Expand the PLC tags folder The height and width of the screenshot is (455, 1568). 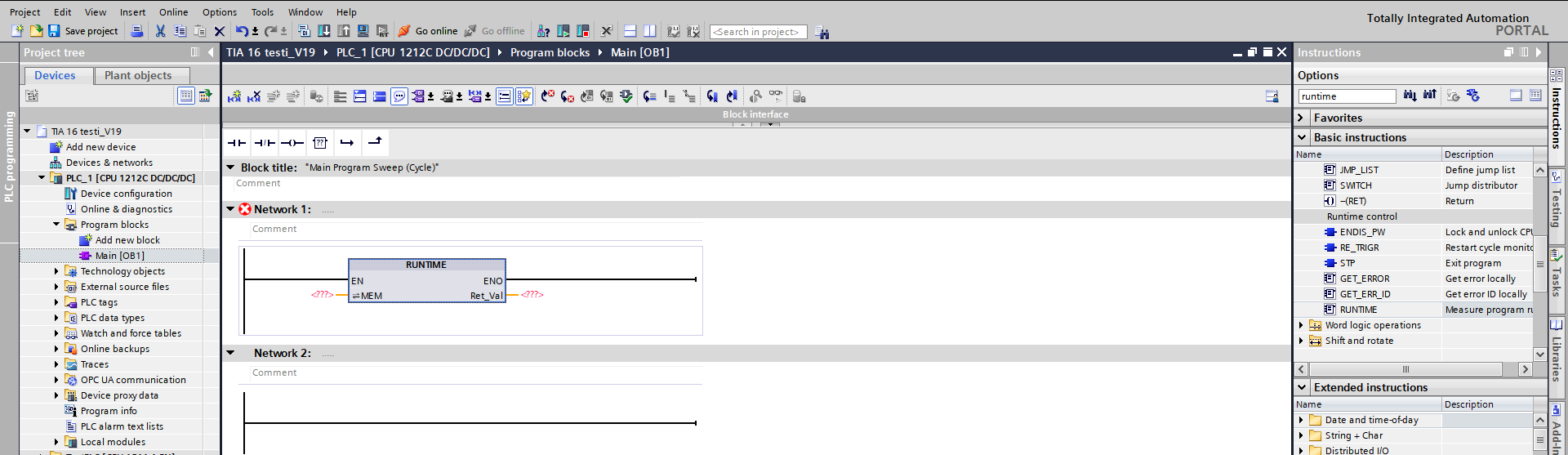(56, 302)
